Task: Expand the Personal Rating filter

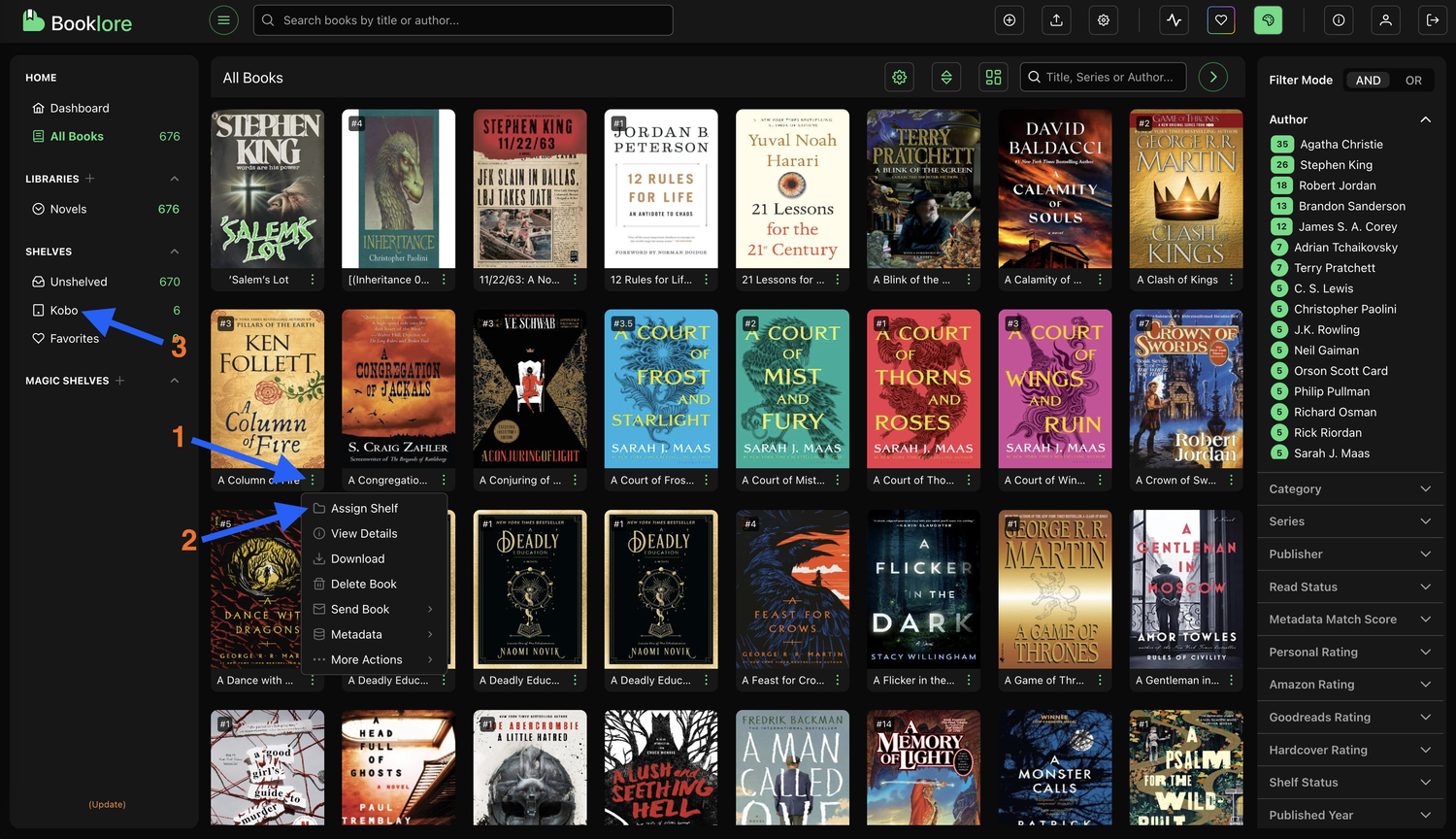Action: (1350, 652)
